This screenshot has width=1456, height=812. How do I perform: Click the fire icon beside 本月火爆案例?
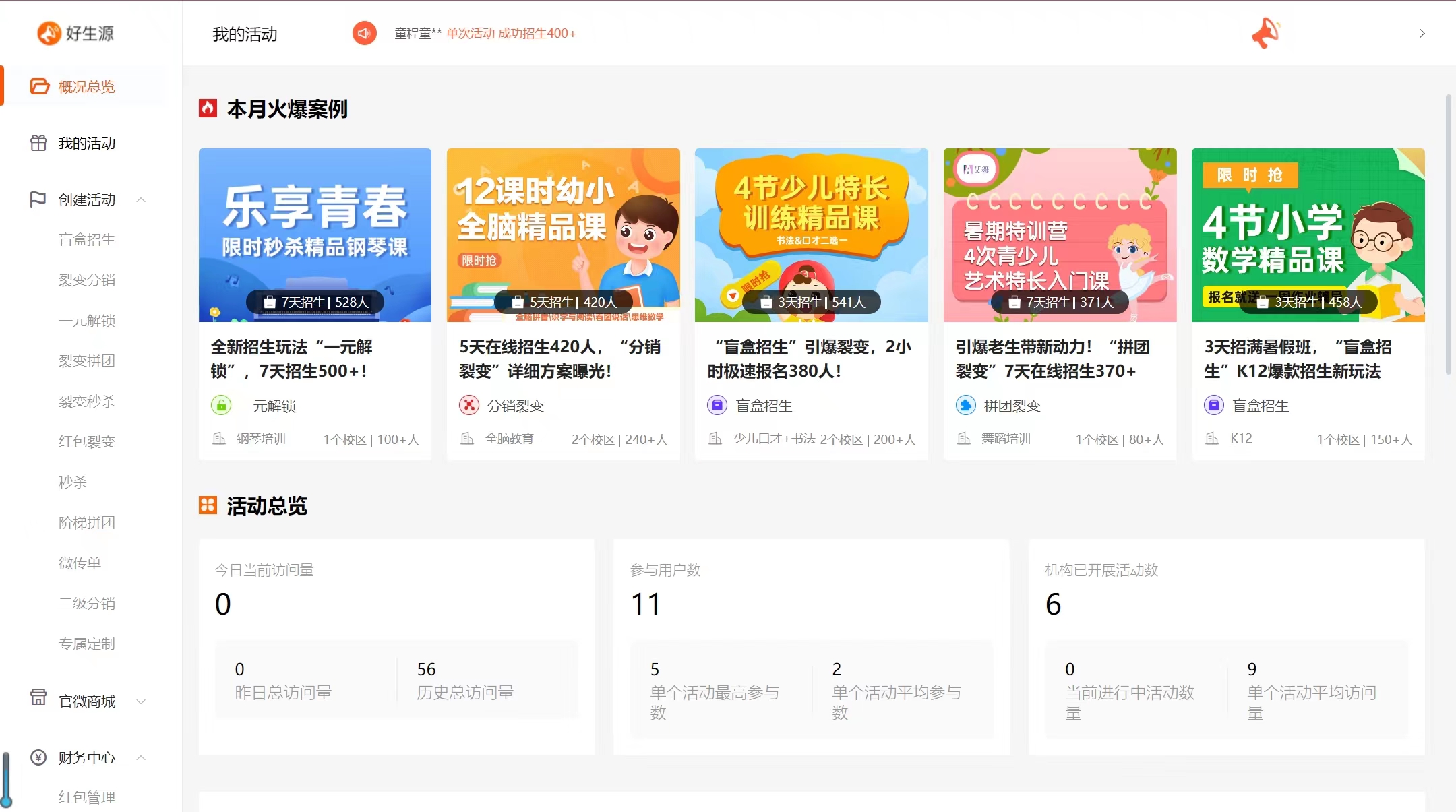pyautogui.click(x=208, y=108)
